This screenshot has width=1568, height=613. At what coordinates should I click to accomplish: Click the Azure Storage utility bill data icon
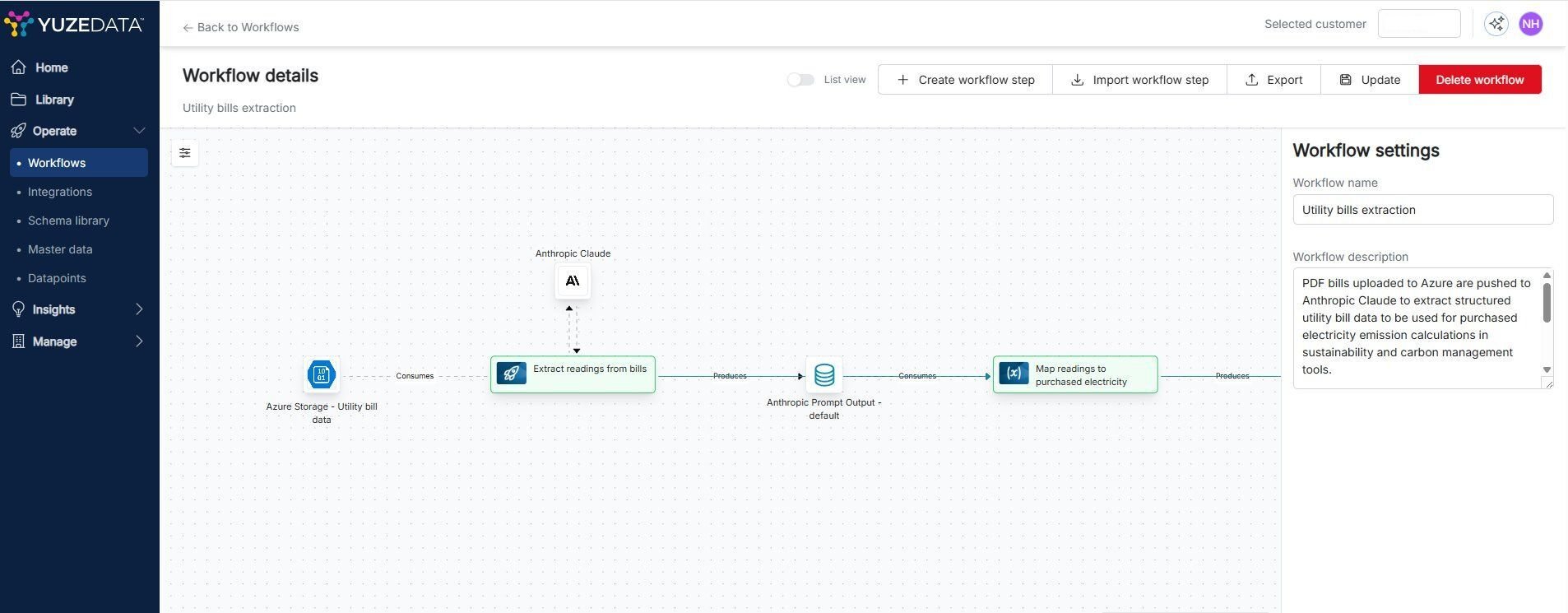321,375
